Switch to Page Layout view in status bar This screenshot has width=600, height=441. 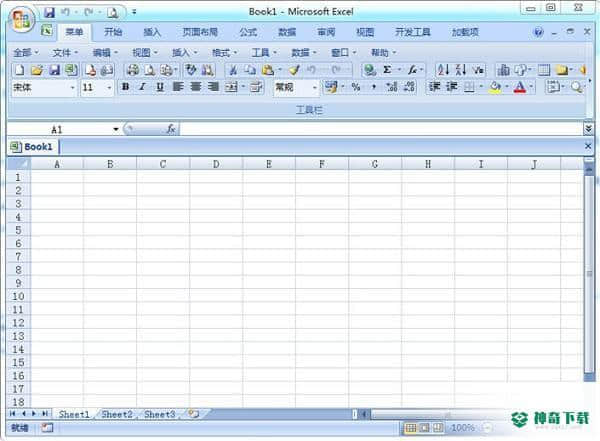tap(424, 428)
